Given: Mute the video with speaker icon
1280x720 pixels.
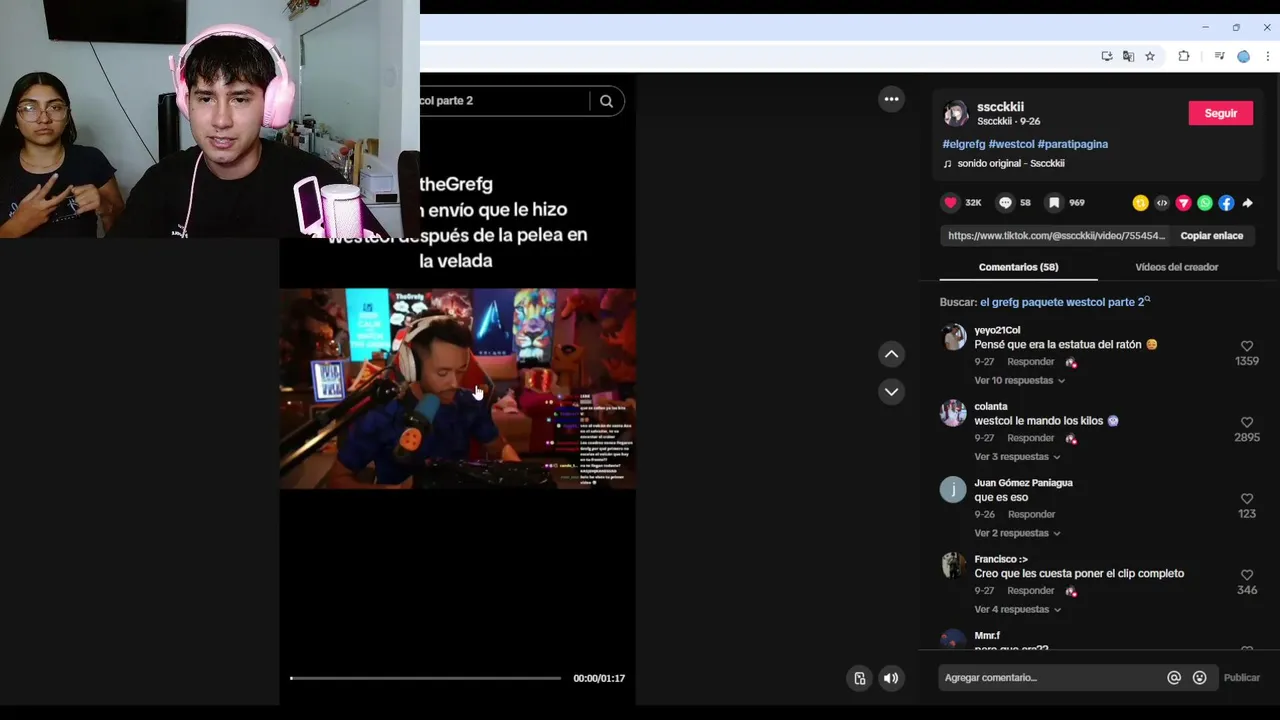Looking at the screenshot, I should [890, 678].
